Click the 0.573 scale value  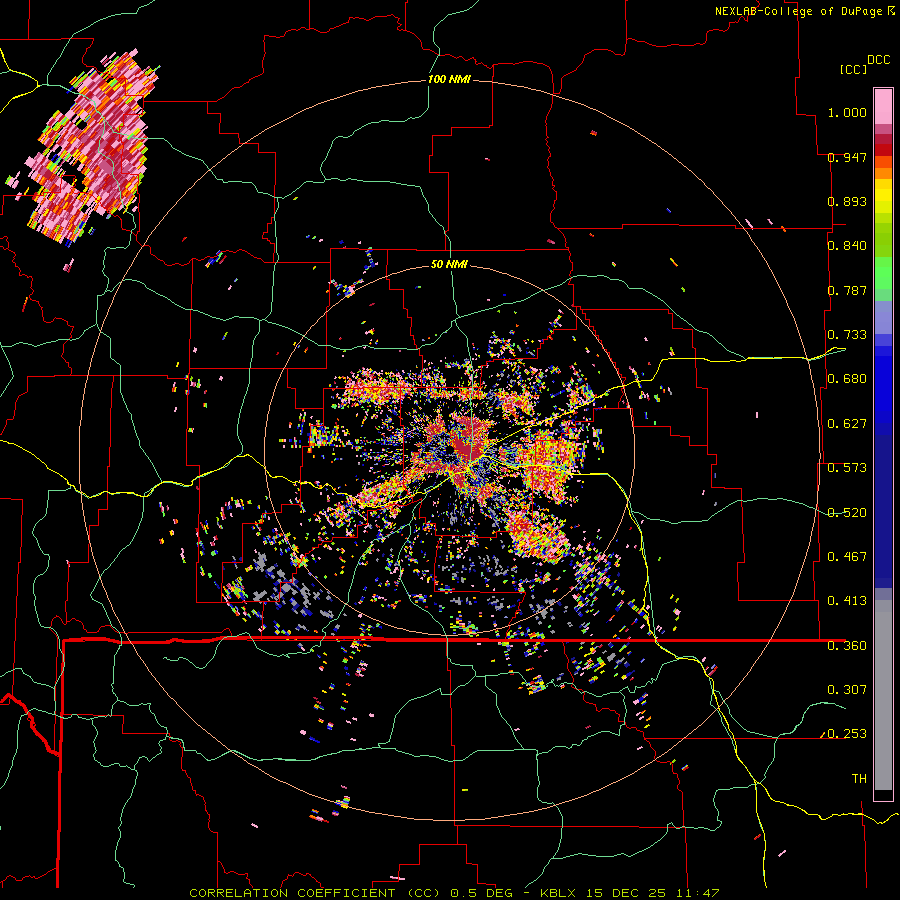tap(847, 468)
